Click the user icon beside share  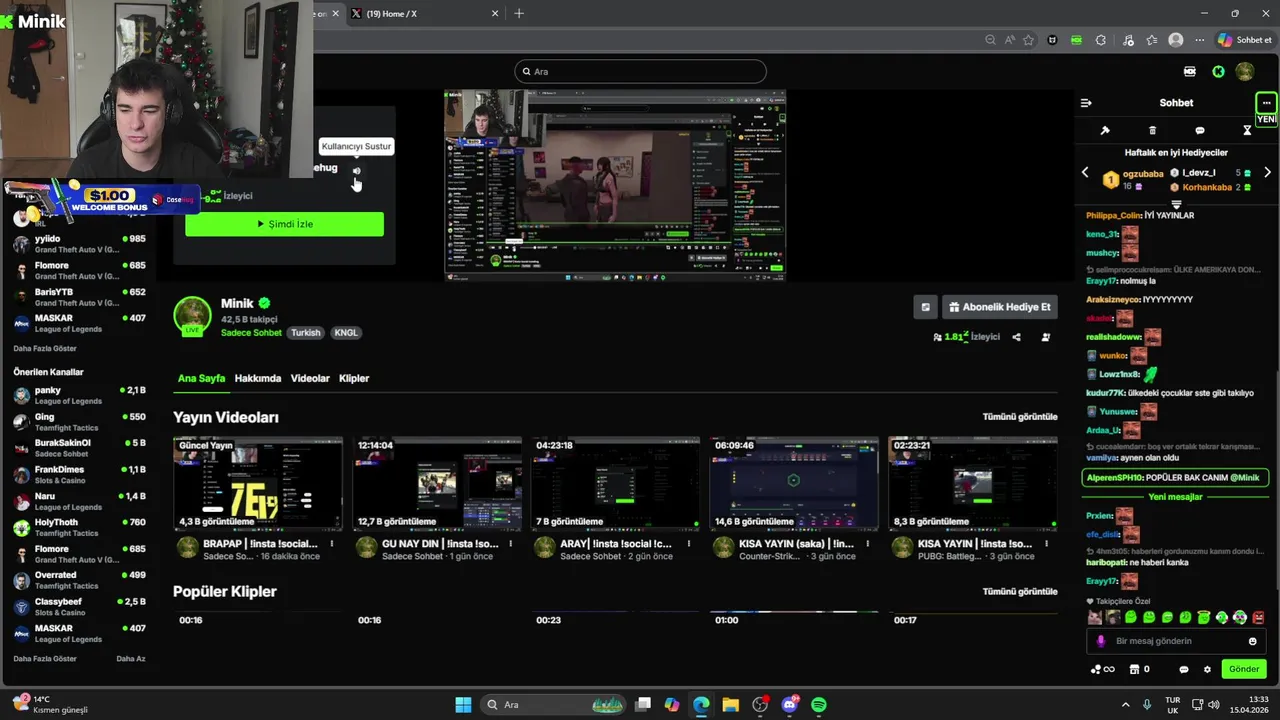pos(1045,337)
